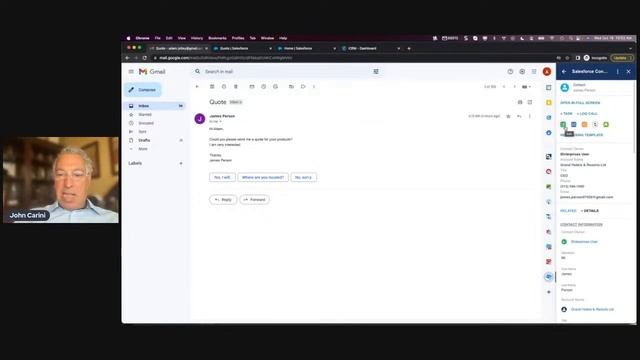The height and width of the screenshot is (360, 640).
Task: Choose 'Where are you located?' smart reply
Action: pos(263,178)
